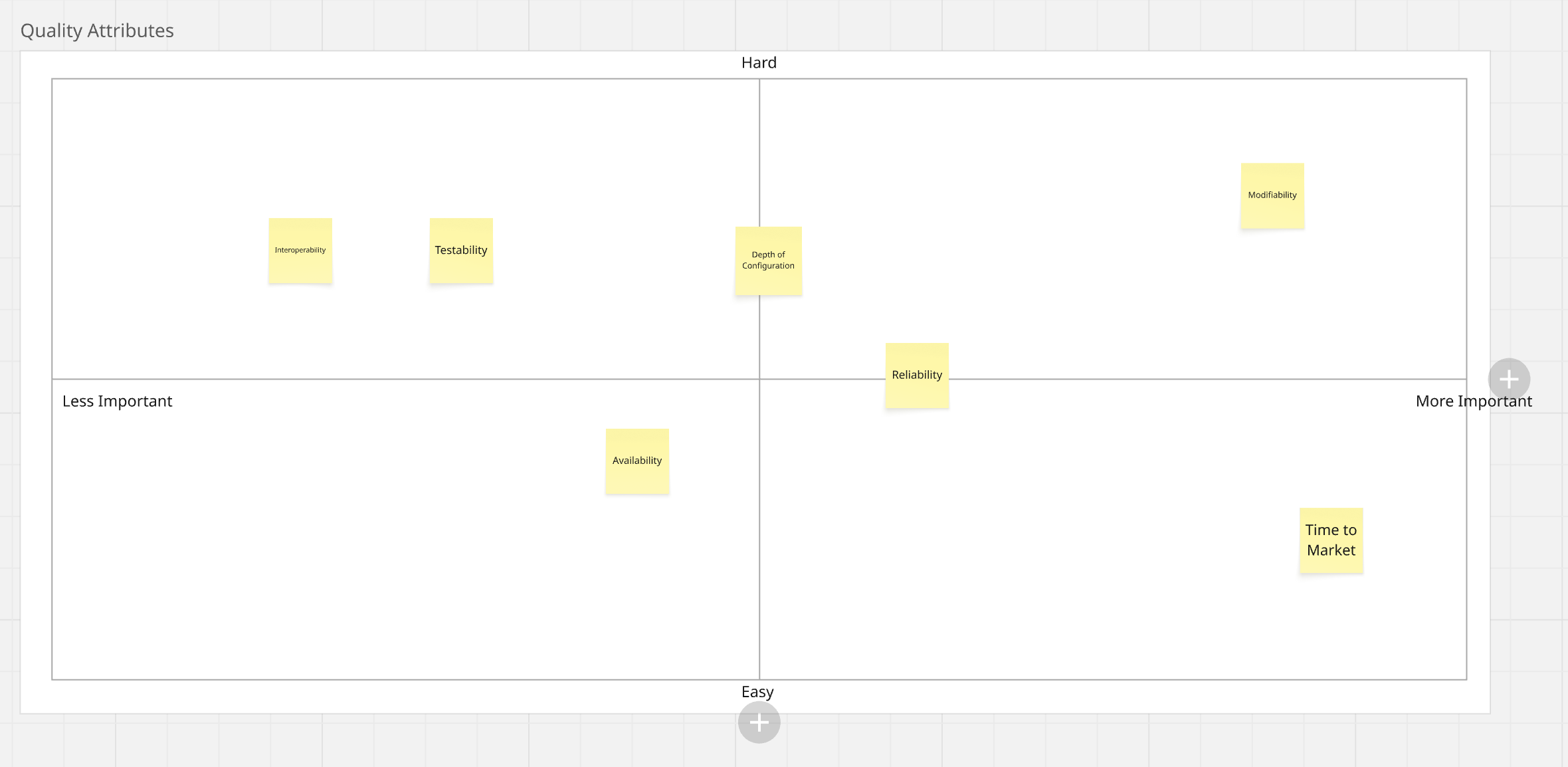Click the Hard axis label
This screenshot has width=1568, height=767.
(x=759, y=62)
